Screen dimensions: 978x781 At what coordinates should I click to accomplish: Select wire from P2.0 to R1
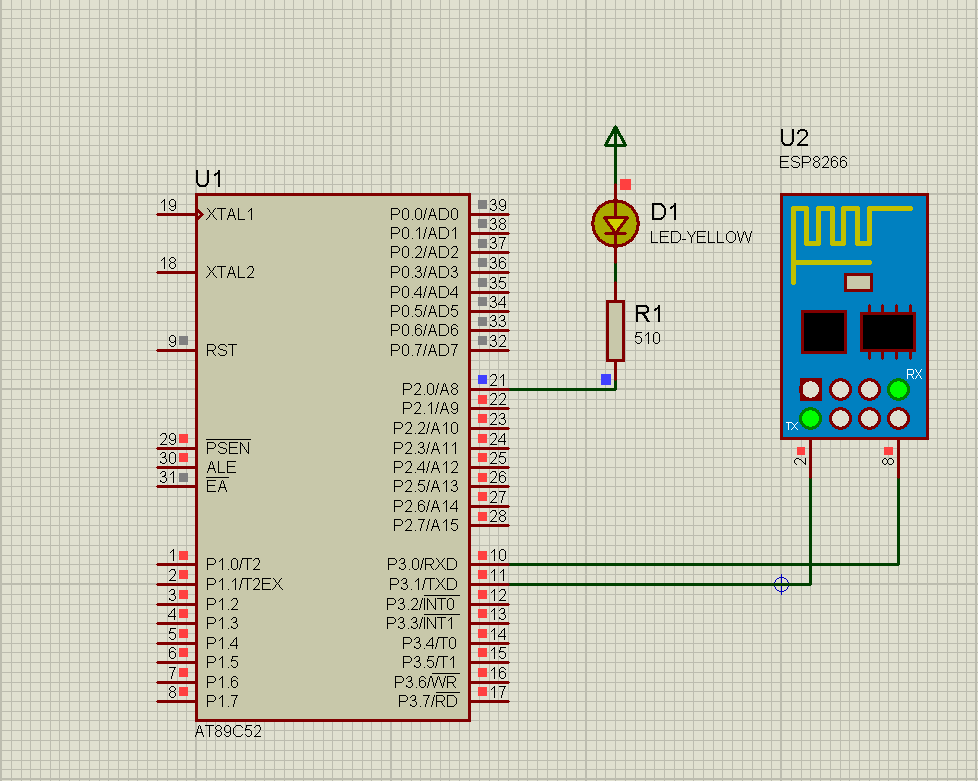[x=561, y=389]
